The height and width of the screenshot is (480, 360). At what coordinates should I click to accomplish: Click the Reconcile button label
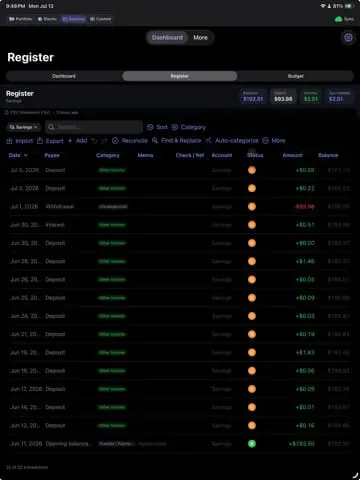point(134,141)
